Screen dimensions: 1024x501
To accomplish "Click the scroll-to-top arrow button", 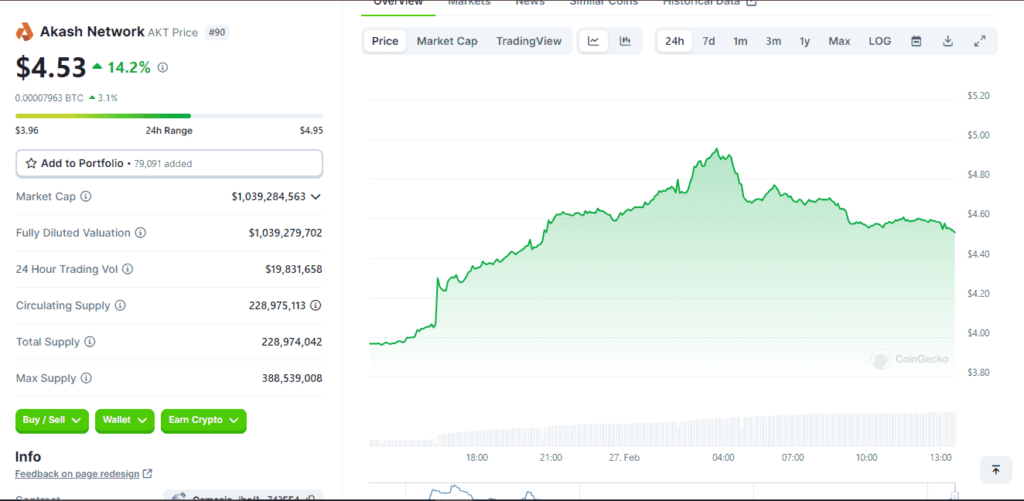I will point(996,470).
